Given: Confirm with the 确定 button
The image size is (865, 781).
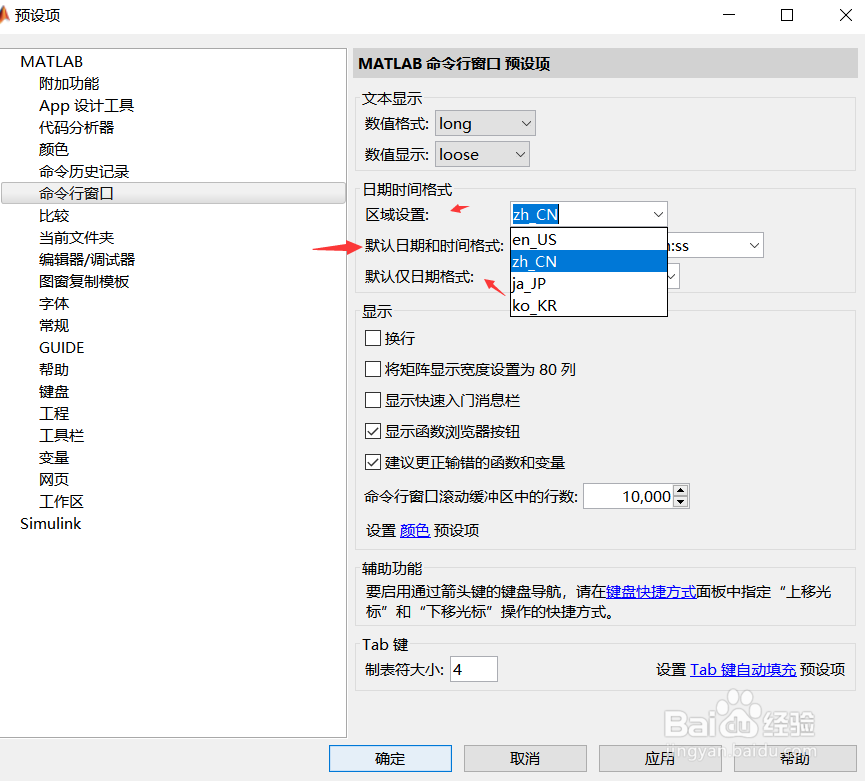Looking at the screenshot, I should tap(390, 758).
